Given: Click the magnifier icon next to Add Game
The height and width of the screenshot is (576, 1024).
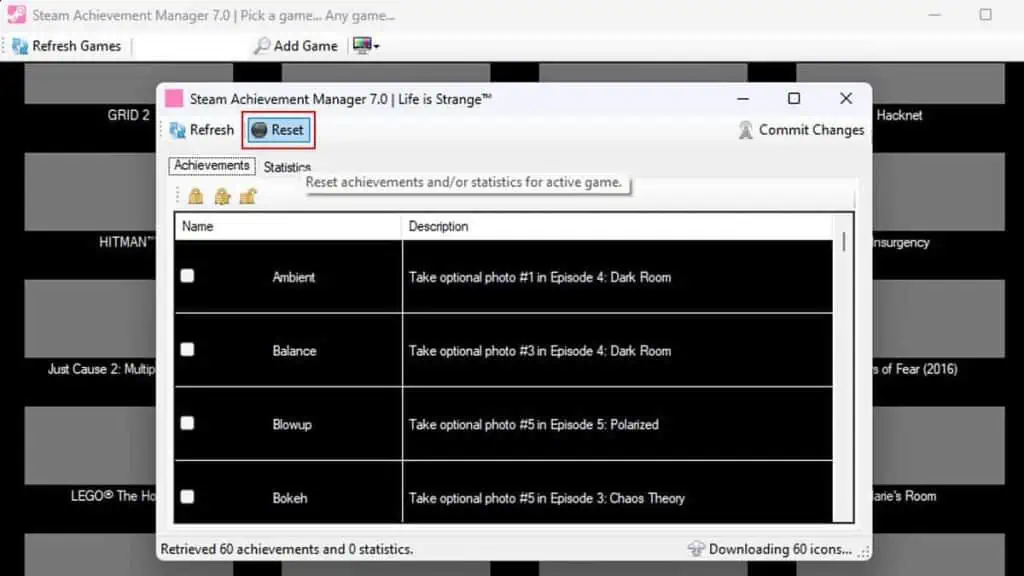Looking at the screenshot, I should (263, 45).
